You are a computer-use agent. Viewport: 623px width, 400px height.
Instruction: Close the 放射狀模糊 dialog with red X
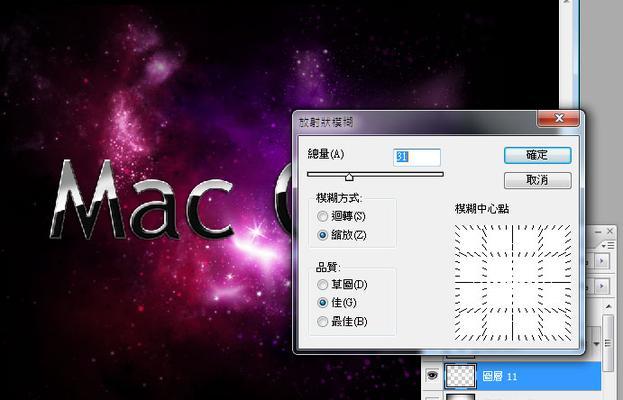tap(558, 118)
